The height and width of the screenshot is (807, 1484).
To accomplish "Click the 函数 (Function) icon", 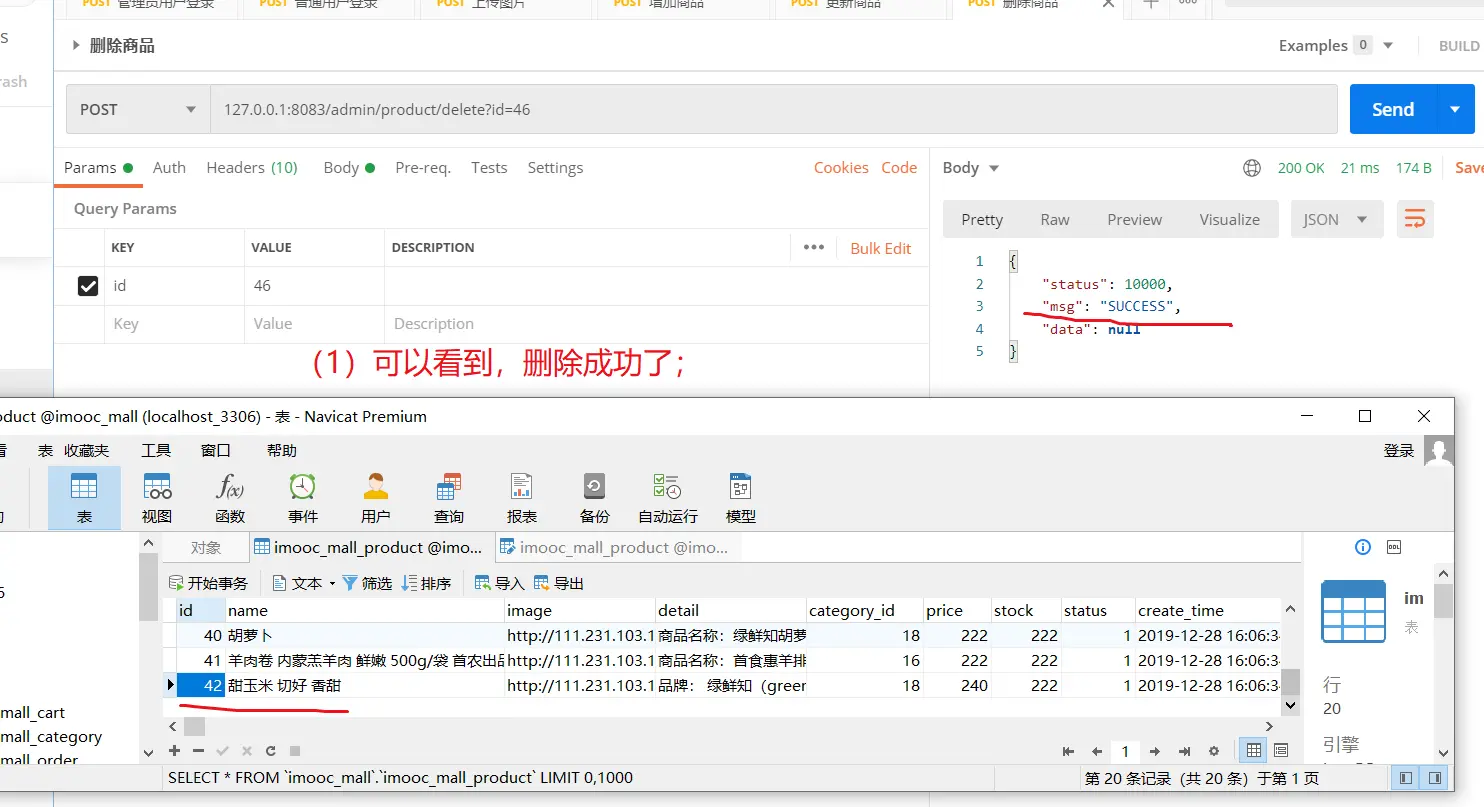I will pos(230,498).
